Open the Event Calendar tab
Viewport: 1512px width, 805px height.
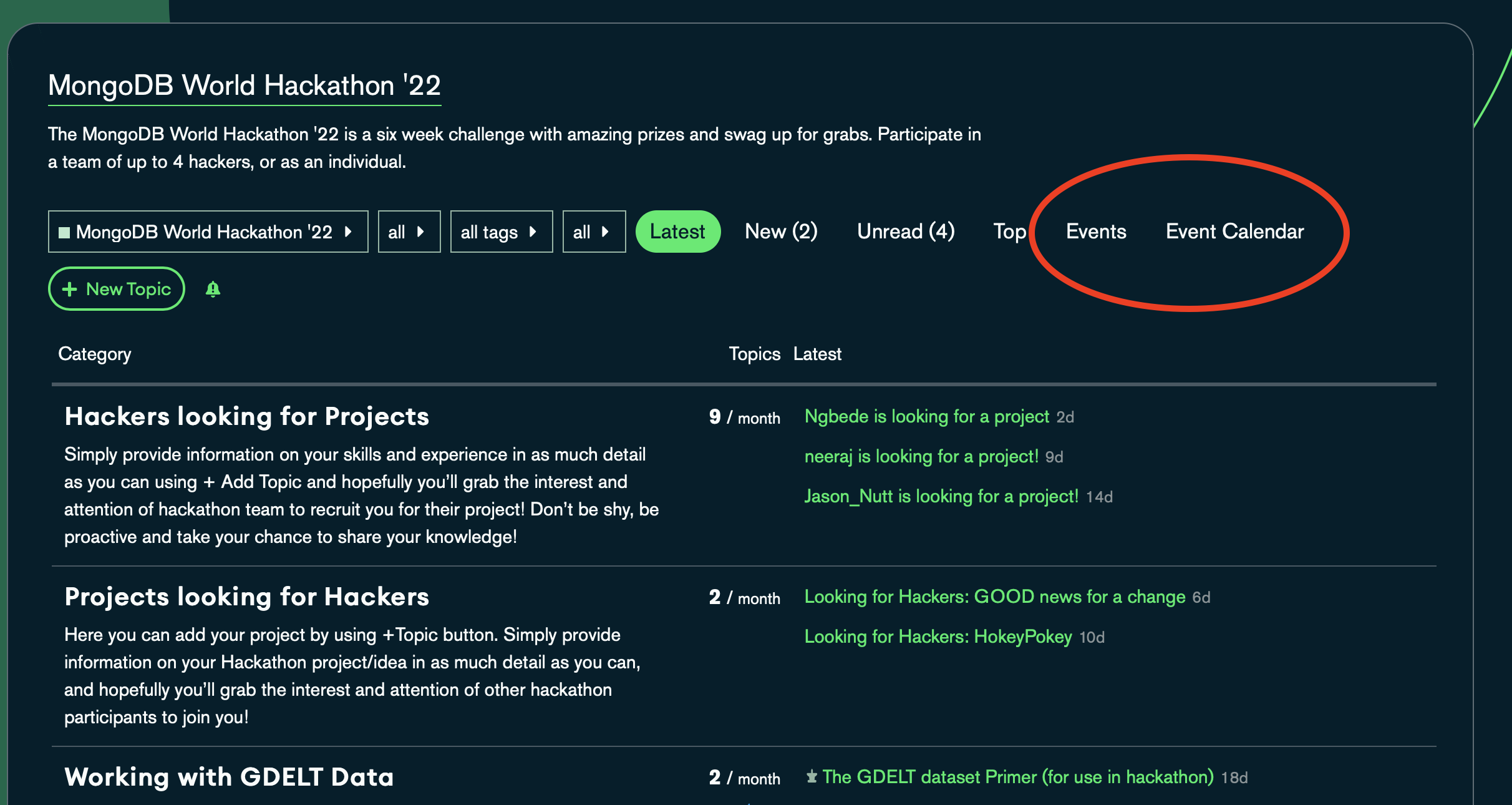1234,232
